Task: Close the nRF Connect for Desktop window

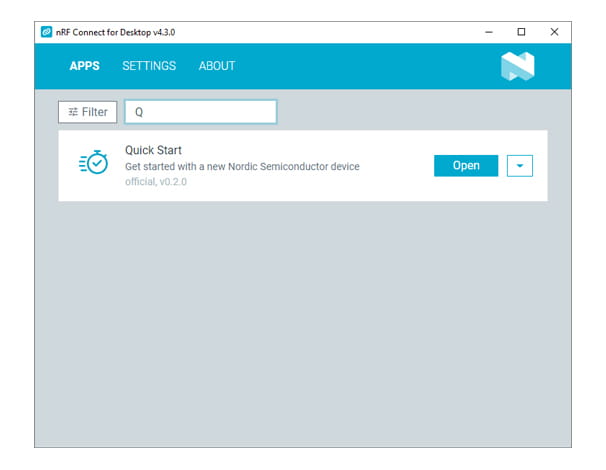Action: tap(554, 32)
